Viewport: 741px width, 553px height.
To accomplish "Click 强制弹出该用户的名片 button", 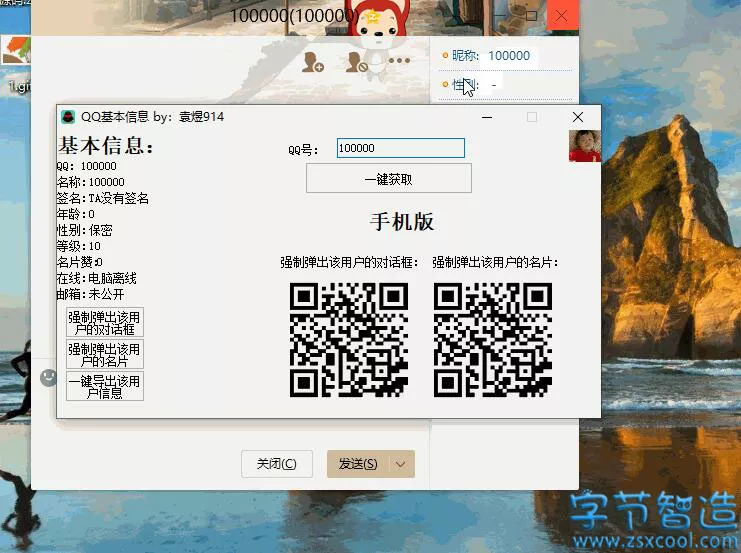I will [x=104, y=354].
